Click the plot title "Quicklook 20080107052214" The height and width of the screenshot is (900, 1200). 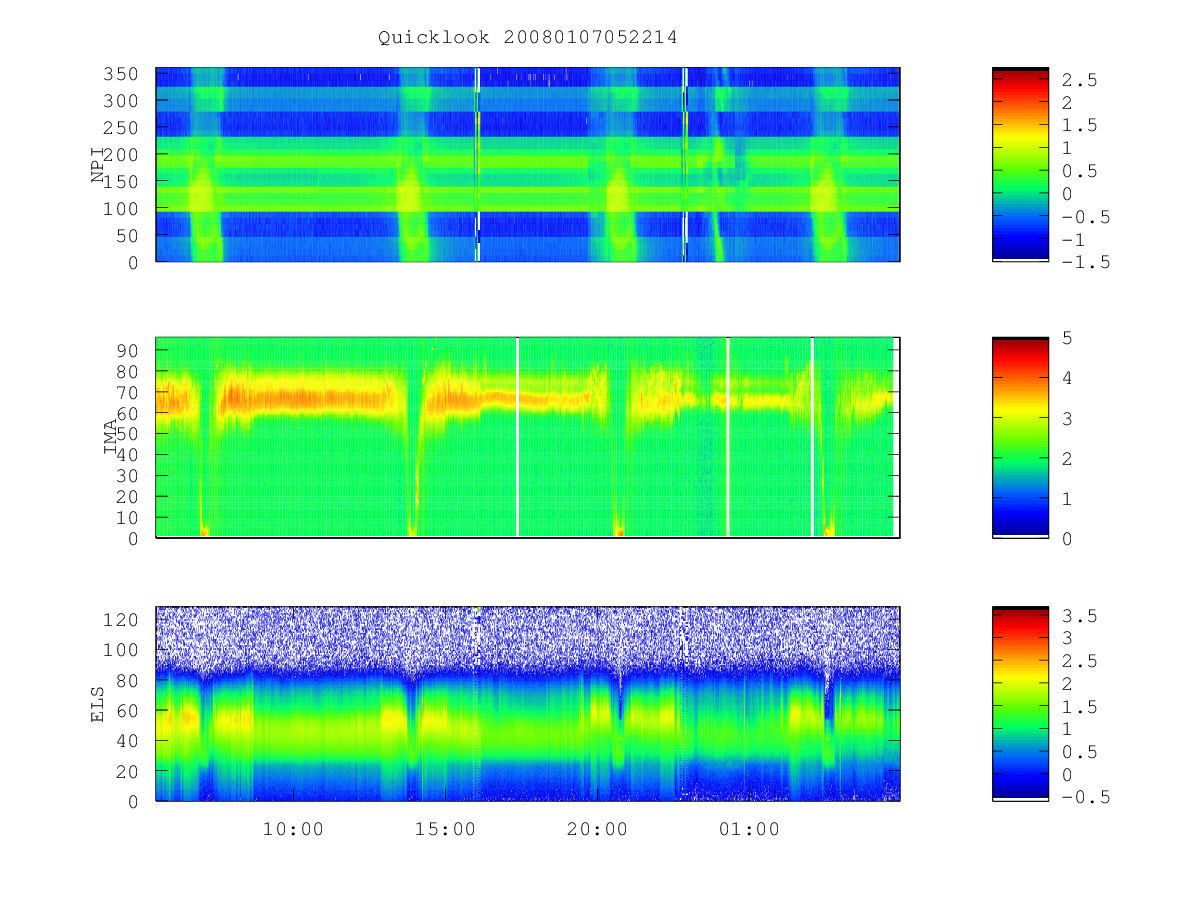pos(528,37)
